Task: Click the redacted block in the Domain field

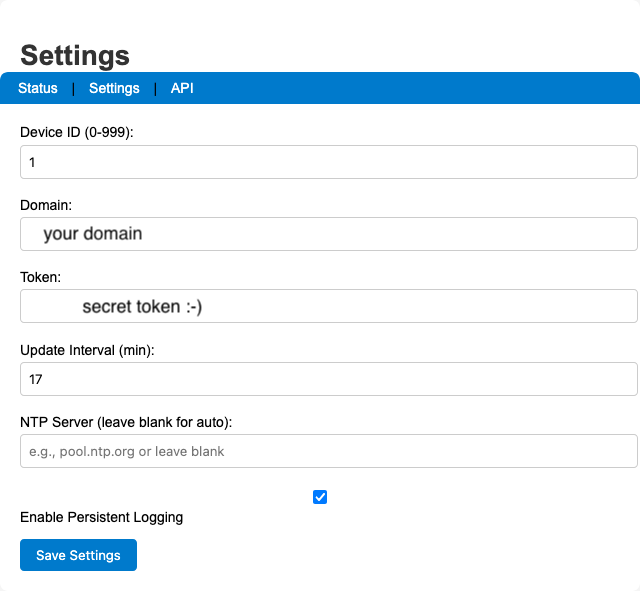Action: (x=60, y=235)
